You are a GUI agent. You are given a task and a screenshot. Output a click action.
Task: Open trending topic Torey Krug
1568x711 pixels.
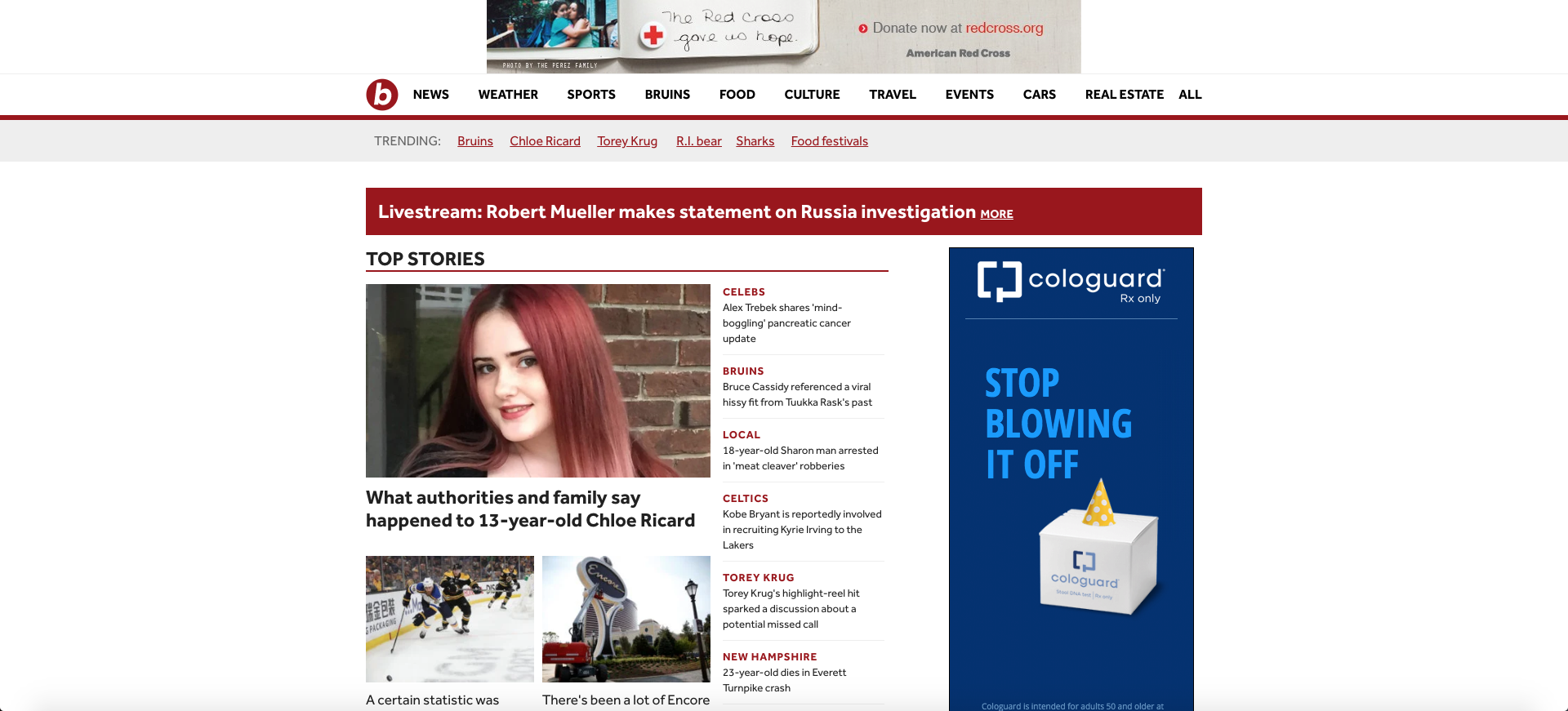pyautogui.click(x=627, y=141)
